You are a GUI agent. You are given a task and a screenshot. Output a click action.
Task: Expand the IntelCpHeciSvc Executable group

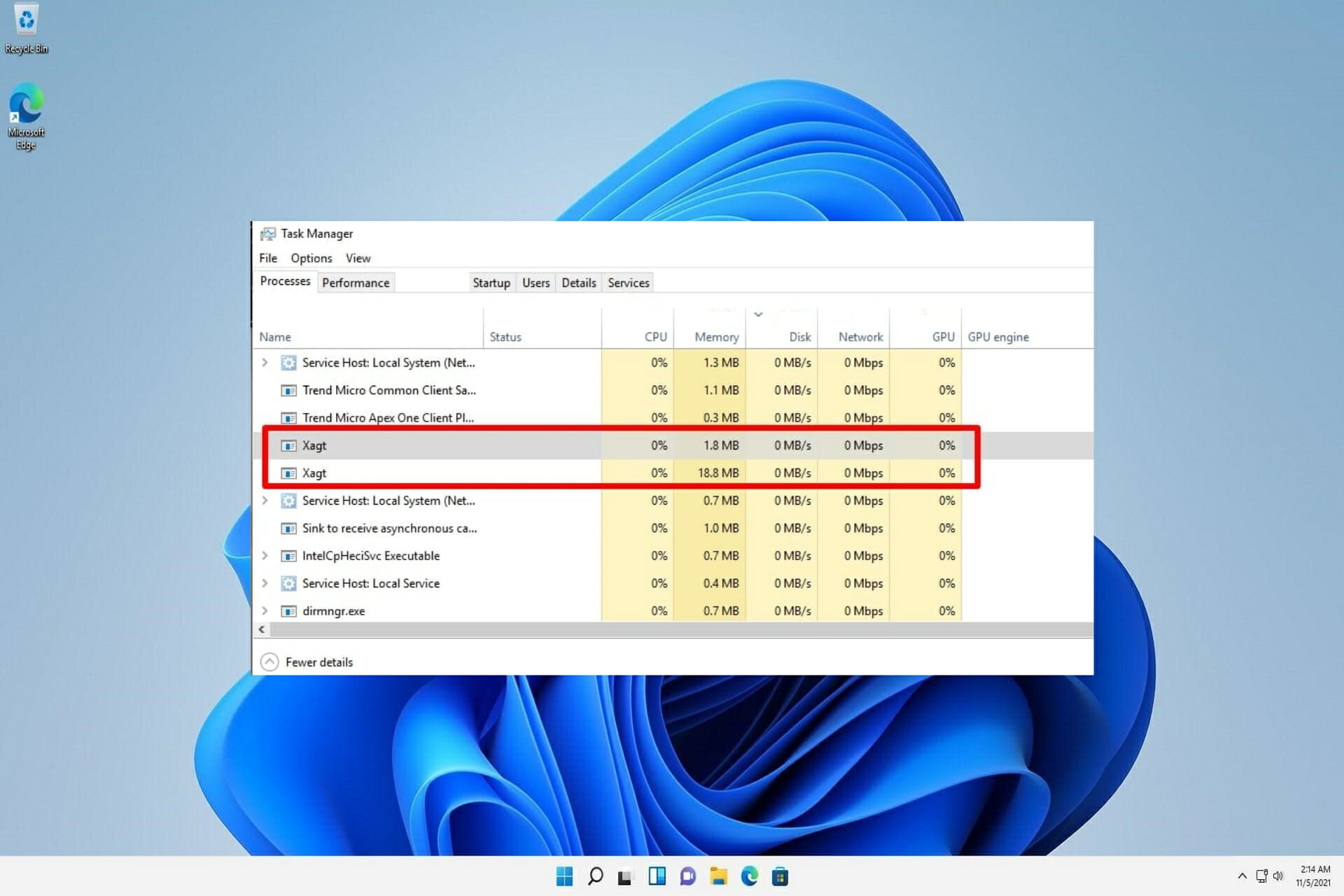coord(265,556)
